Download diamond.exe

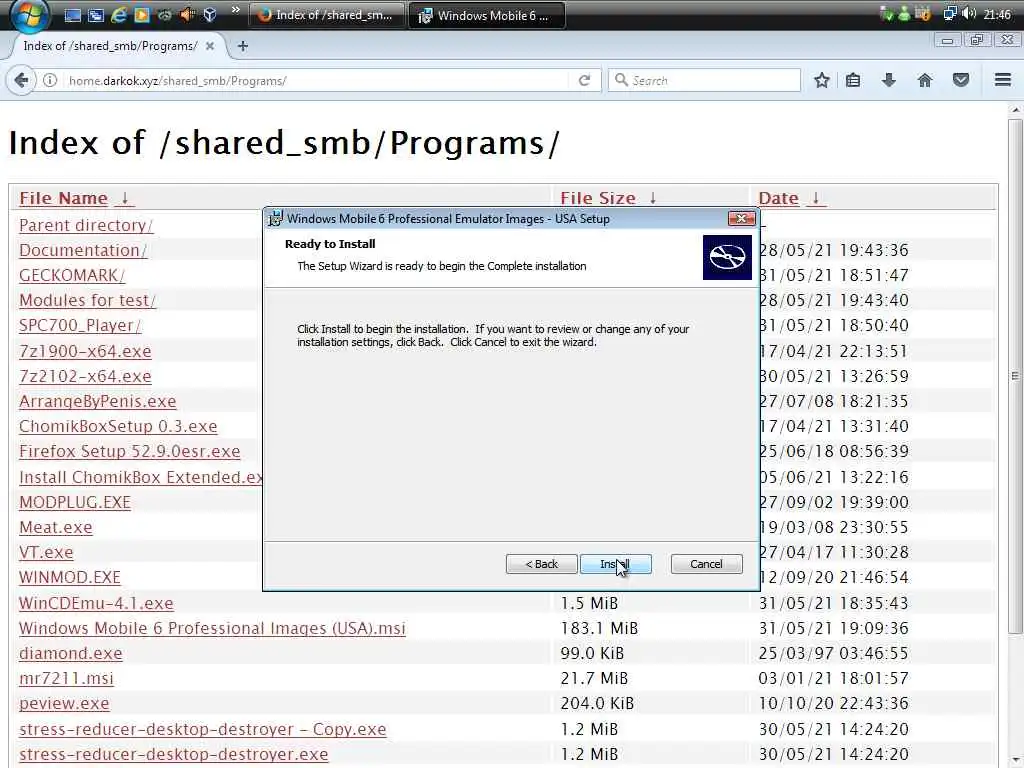pyautogui.click(x=71, y=653)
